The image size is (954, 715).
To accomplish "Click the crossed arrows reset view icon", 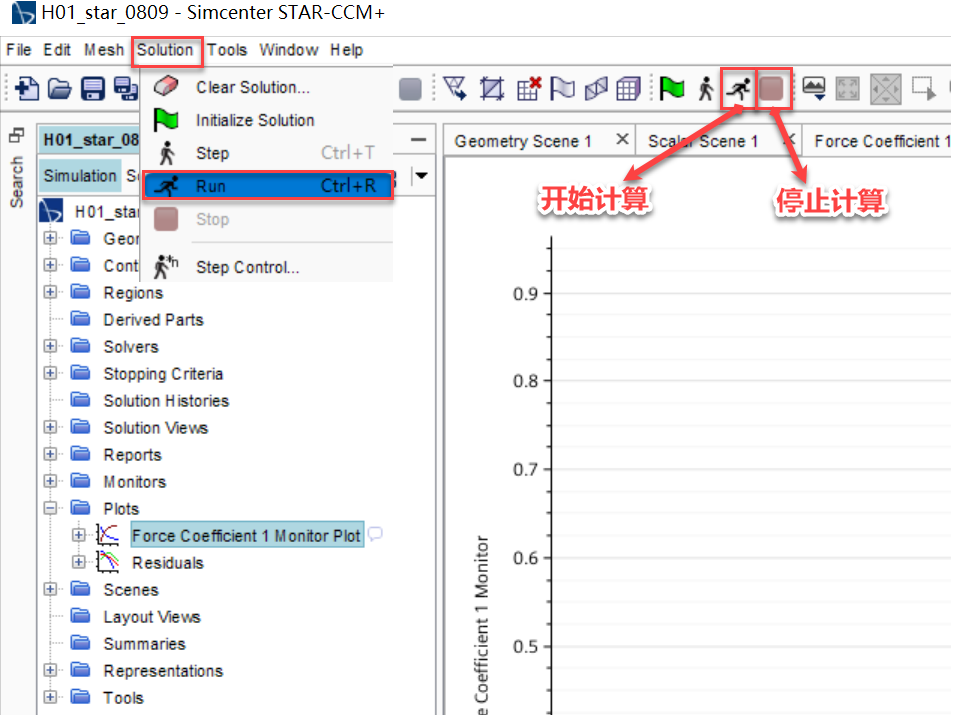I will tap(885, 89).
